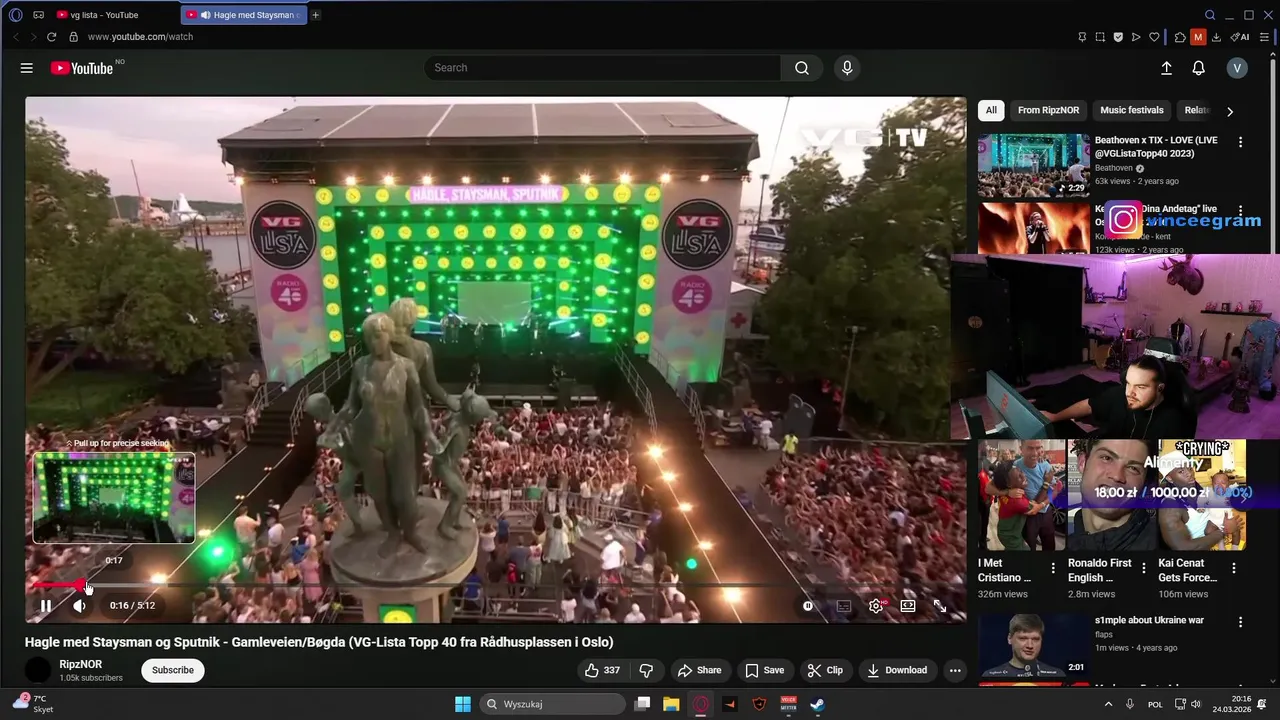Open player settings gear with HD badge
The width and height of the screenshot is (1280, 720).
point(876,605)
